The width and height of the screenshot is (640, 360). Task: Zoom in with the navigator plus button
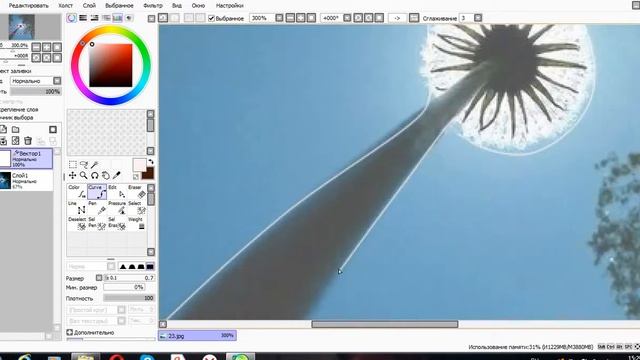pyautogui.click(x=47, y=47)
